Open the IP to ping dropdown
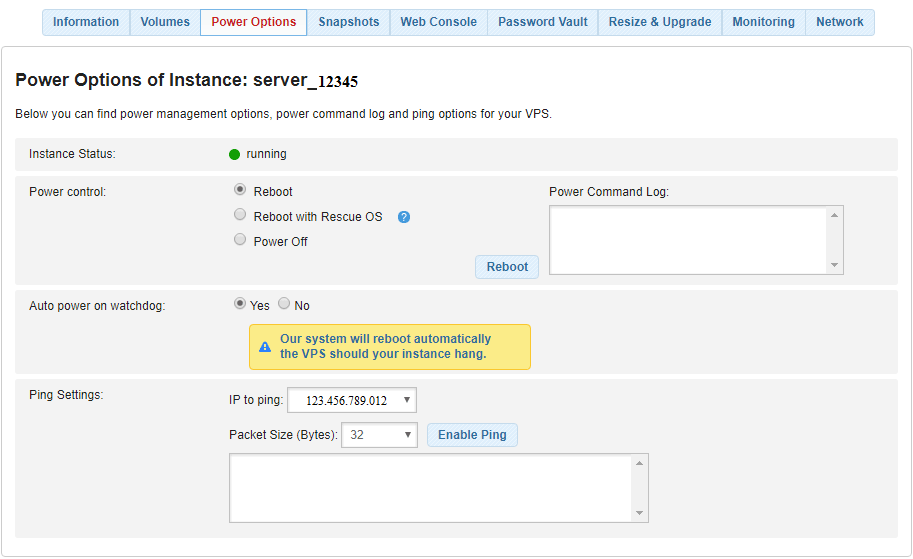Viewport: 913px width, 559px height. 351,401
